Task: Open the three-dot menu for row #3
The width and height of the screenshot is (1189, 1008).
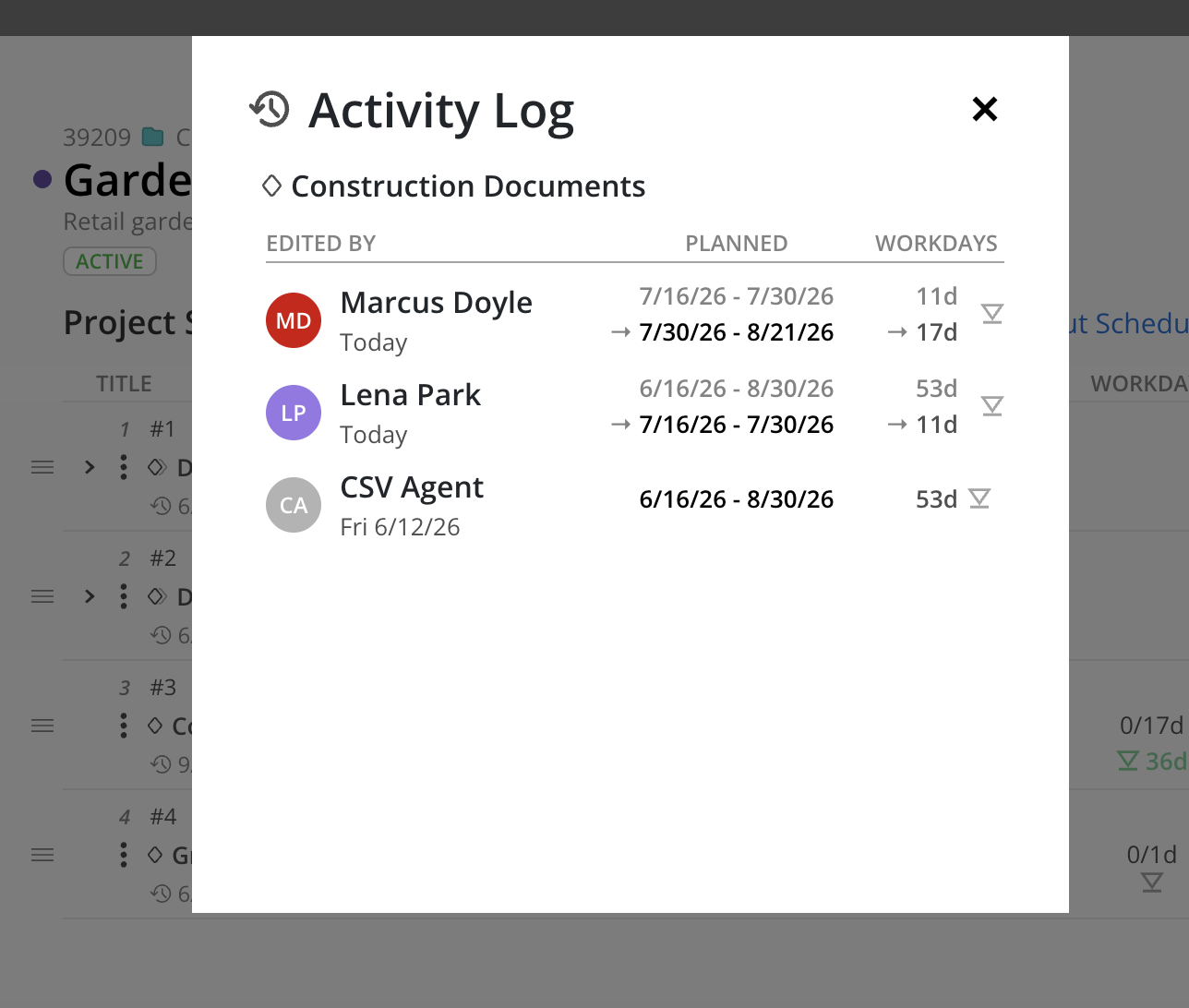Action: (x=124, y=726)
